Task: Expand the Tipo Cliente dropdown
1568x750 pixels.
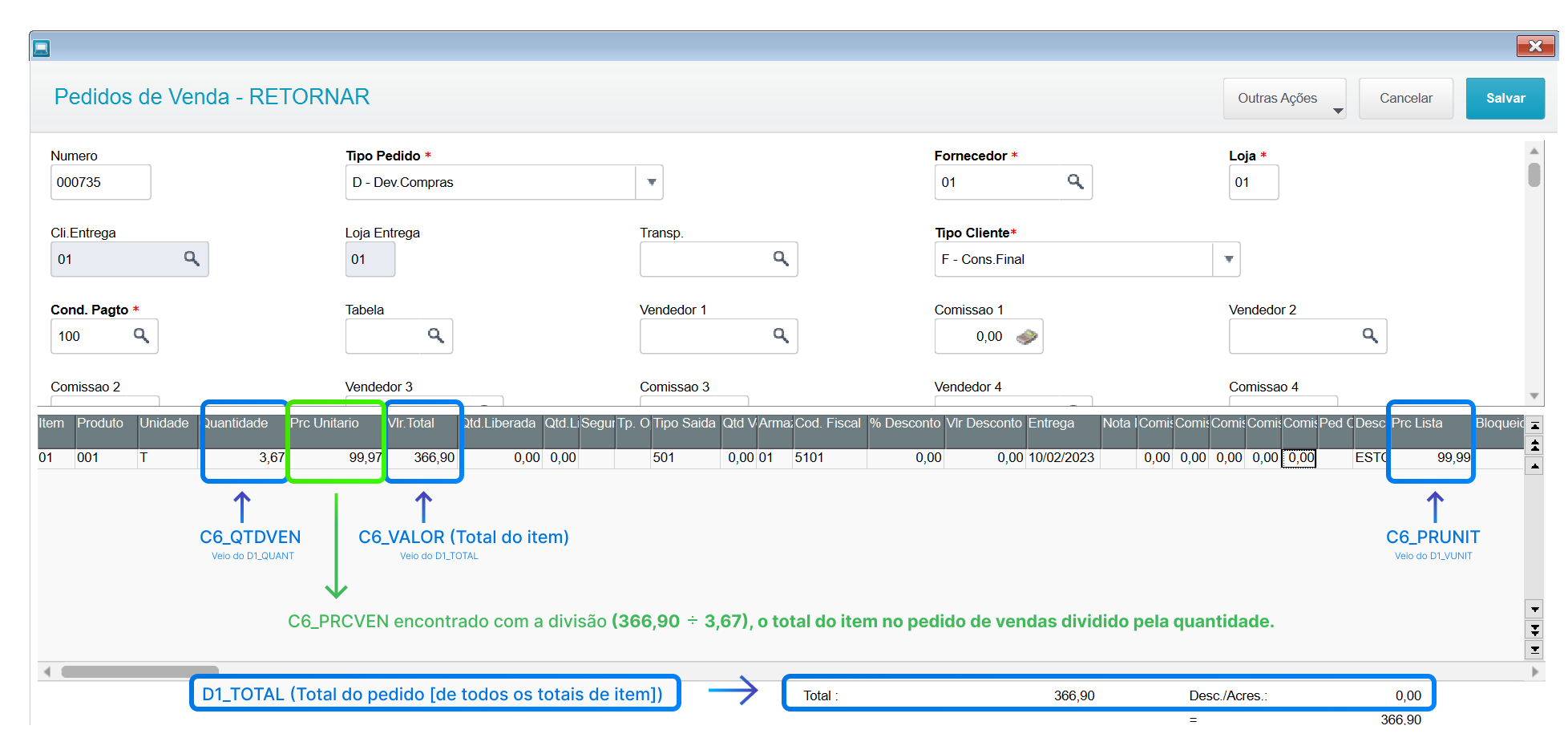Action: pyautogui.click(x=1228, y=259)
